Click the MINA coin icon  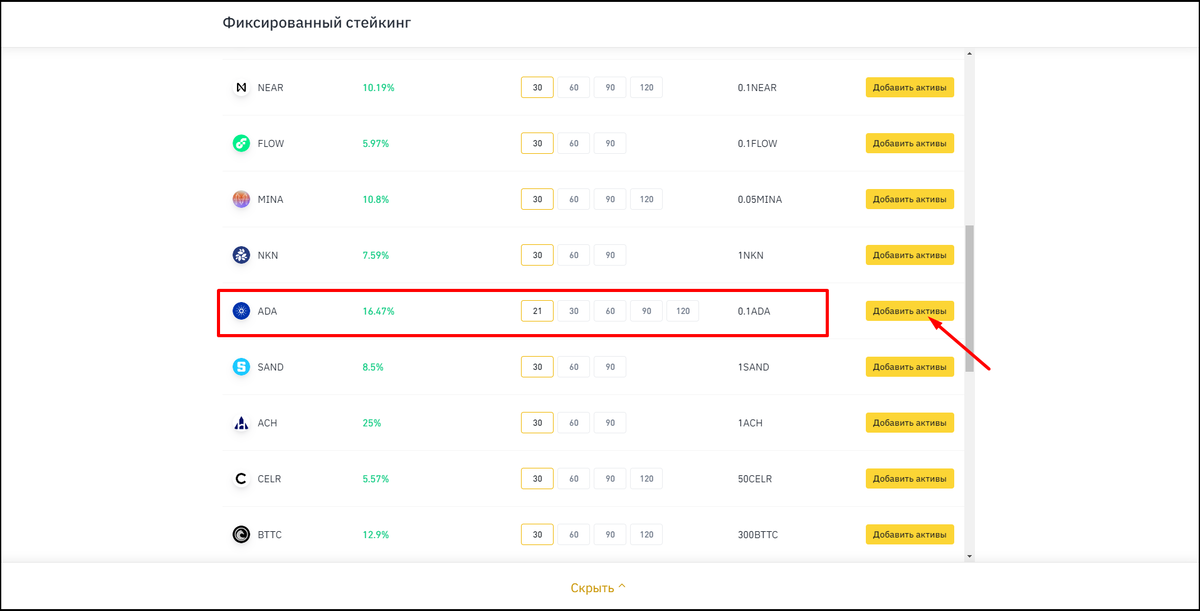pyautogui.click(x=241, y=199)
